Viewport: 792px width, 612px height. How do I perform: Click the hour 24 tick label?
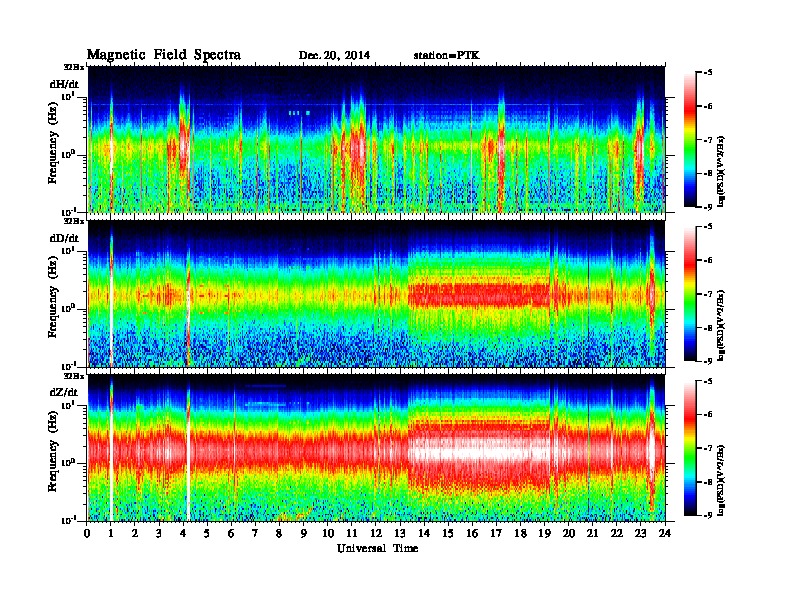point(665,534)
